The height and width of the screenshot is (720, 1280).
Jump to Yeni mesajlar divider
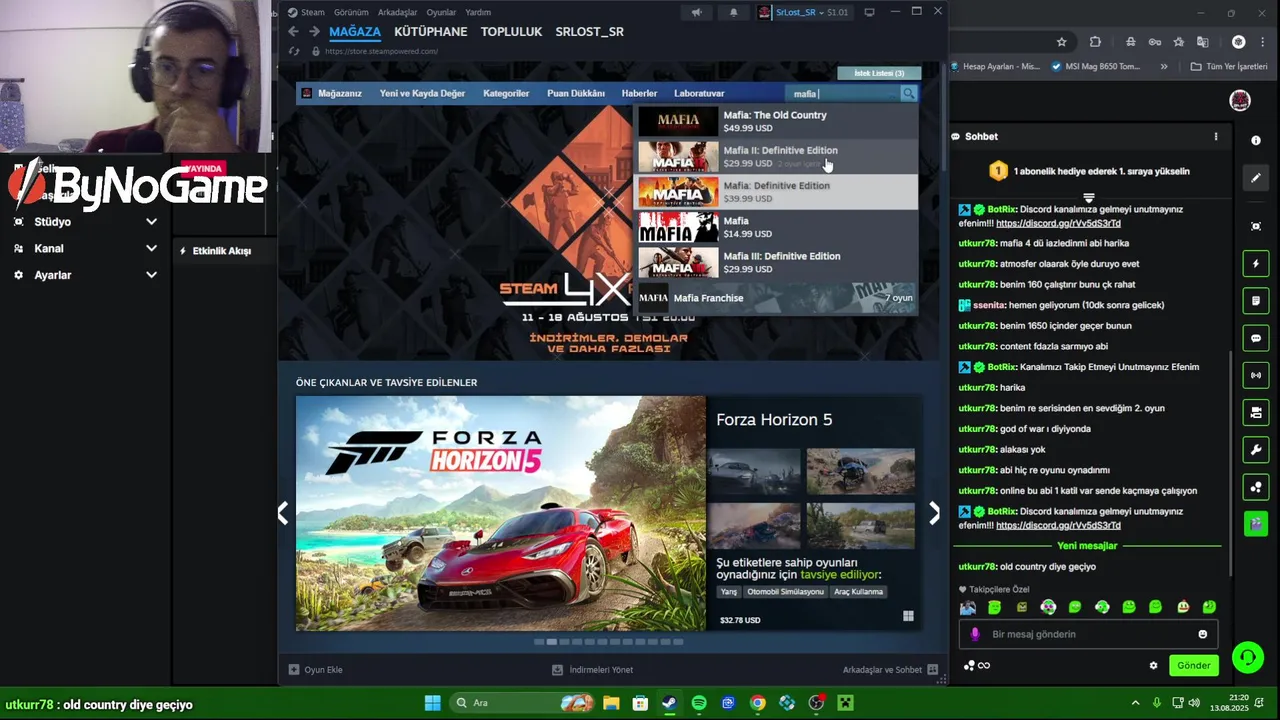1087,546
